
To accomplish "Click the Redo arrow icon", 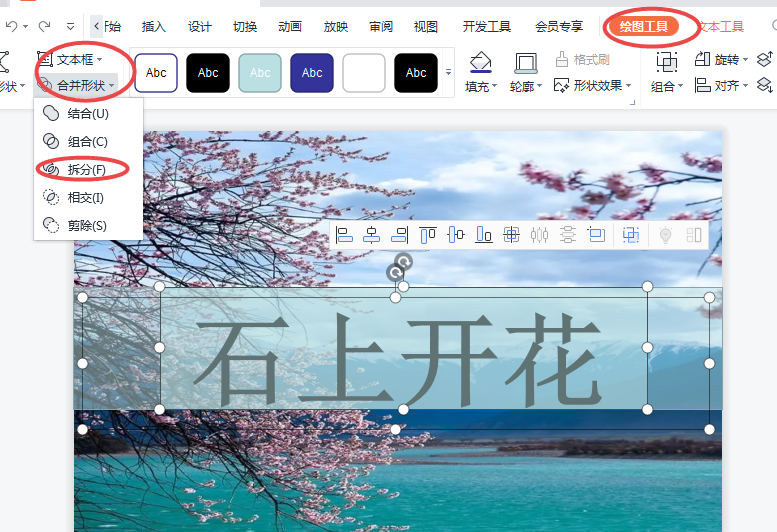I will tap(45, 26).
